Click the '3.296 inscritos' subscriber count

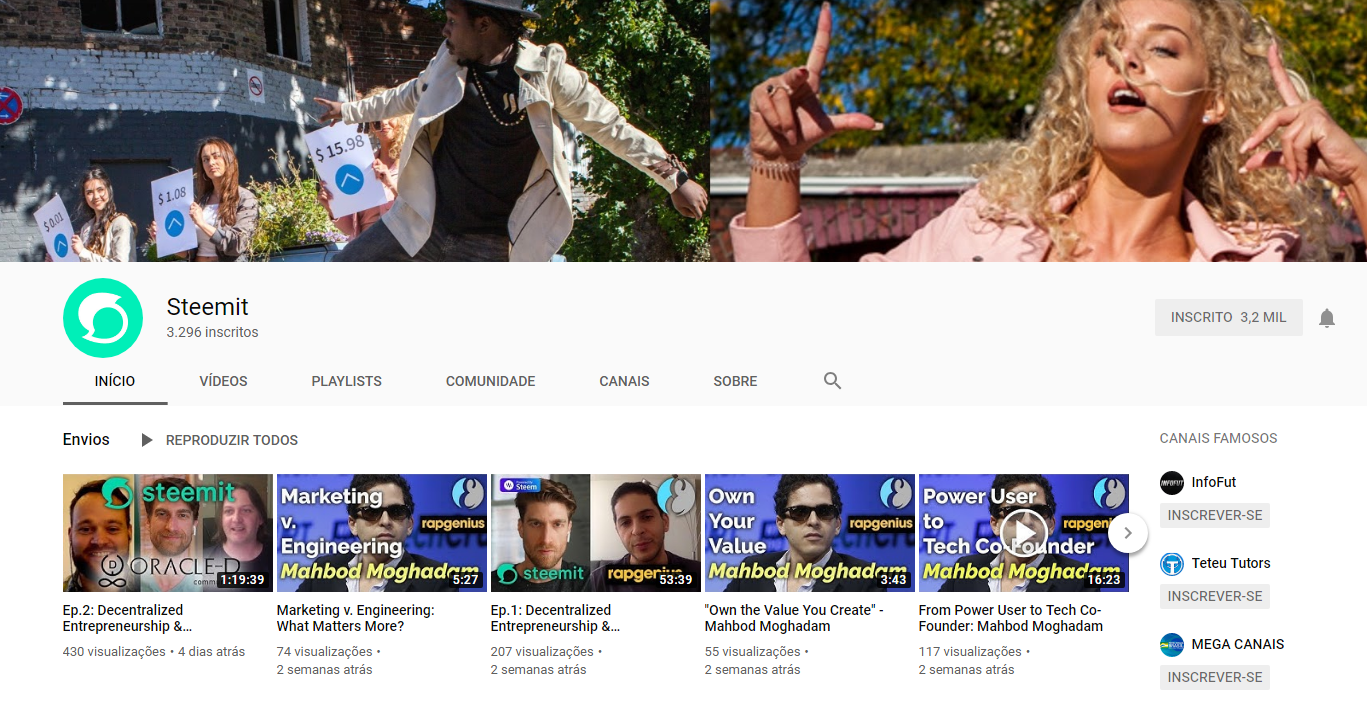coord(213,332)
